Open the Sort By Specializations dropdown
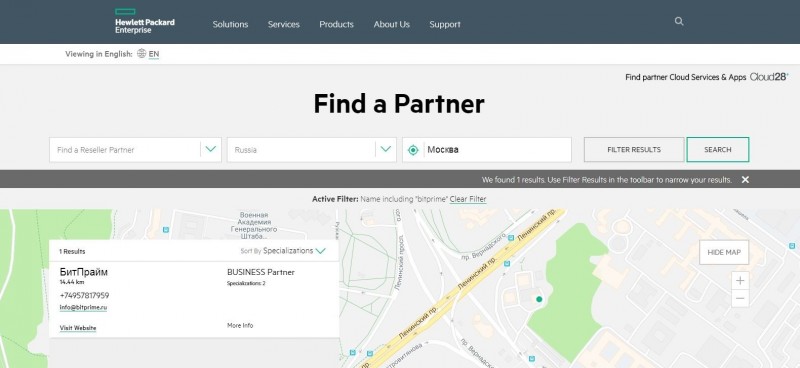 283,251
